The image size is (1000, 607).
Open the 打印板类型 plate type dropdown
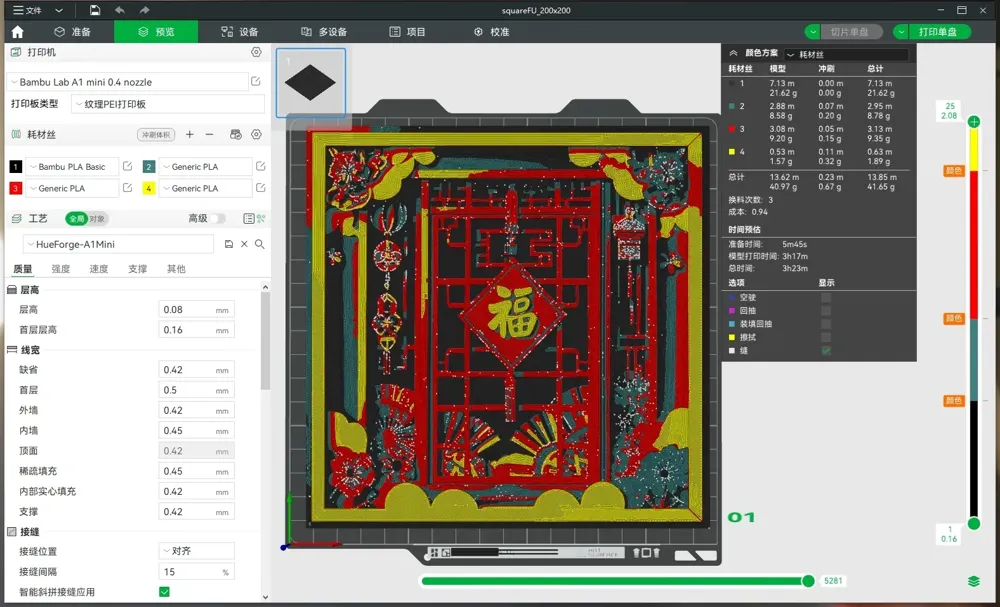168,104
